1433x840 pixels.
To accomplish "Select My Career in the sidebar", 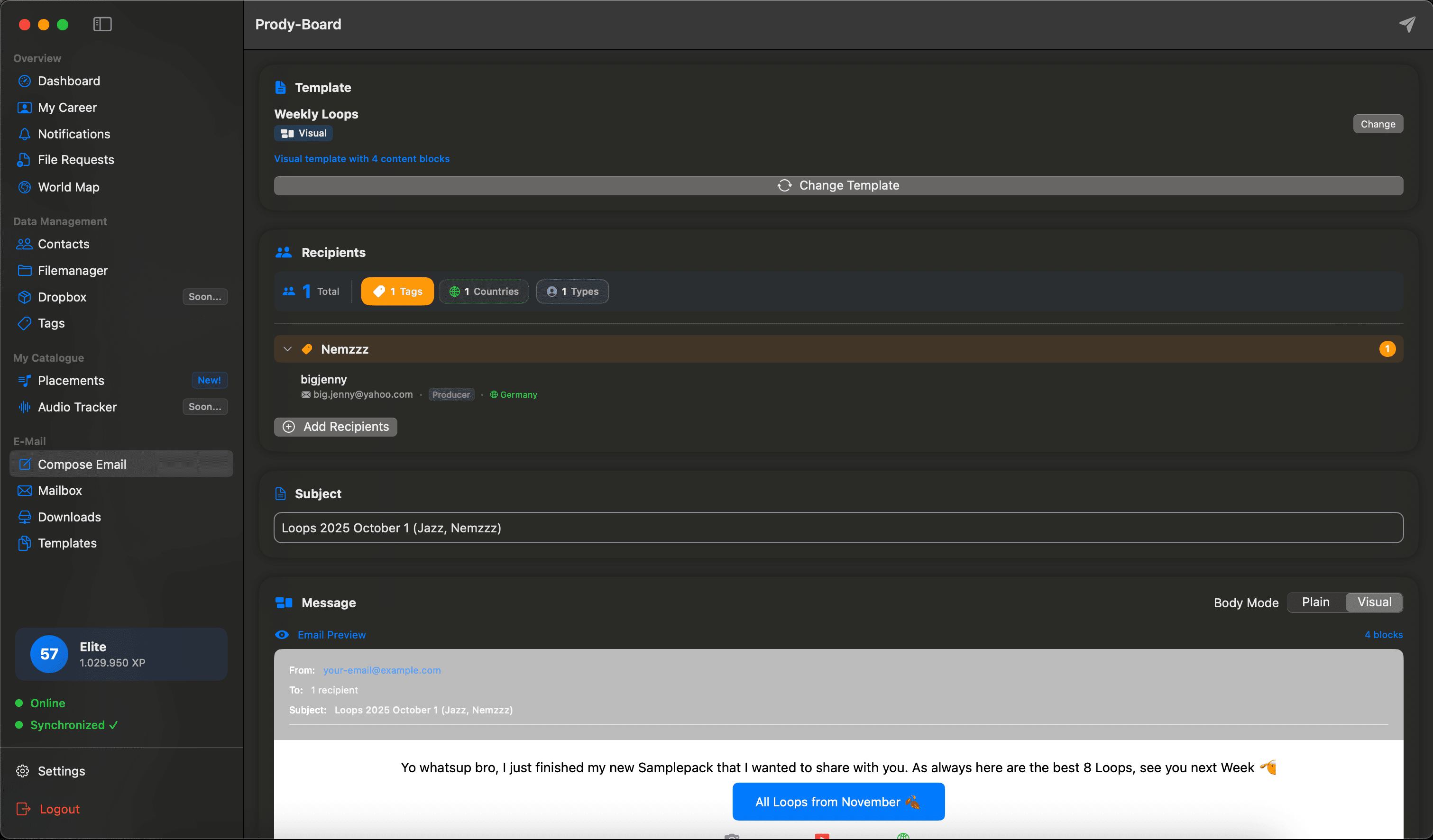I will point(67,108).
